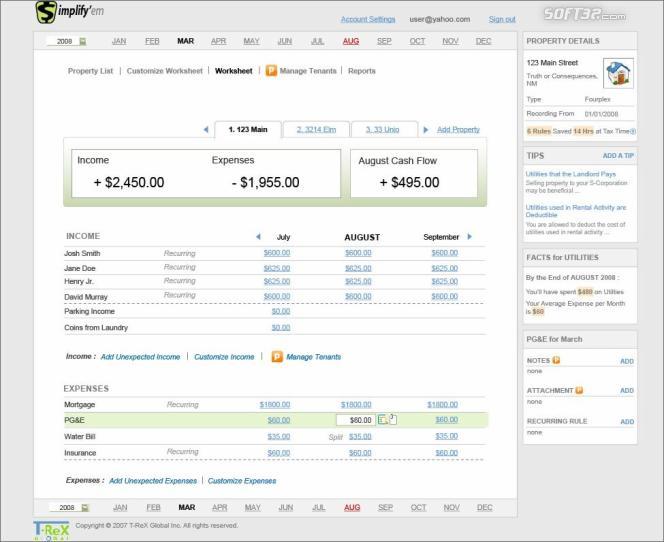Click ADD next to NOTES
Screen dimensions: 664x542
(627, 361)
